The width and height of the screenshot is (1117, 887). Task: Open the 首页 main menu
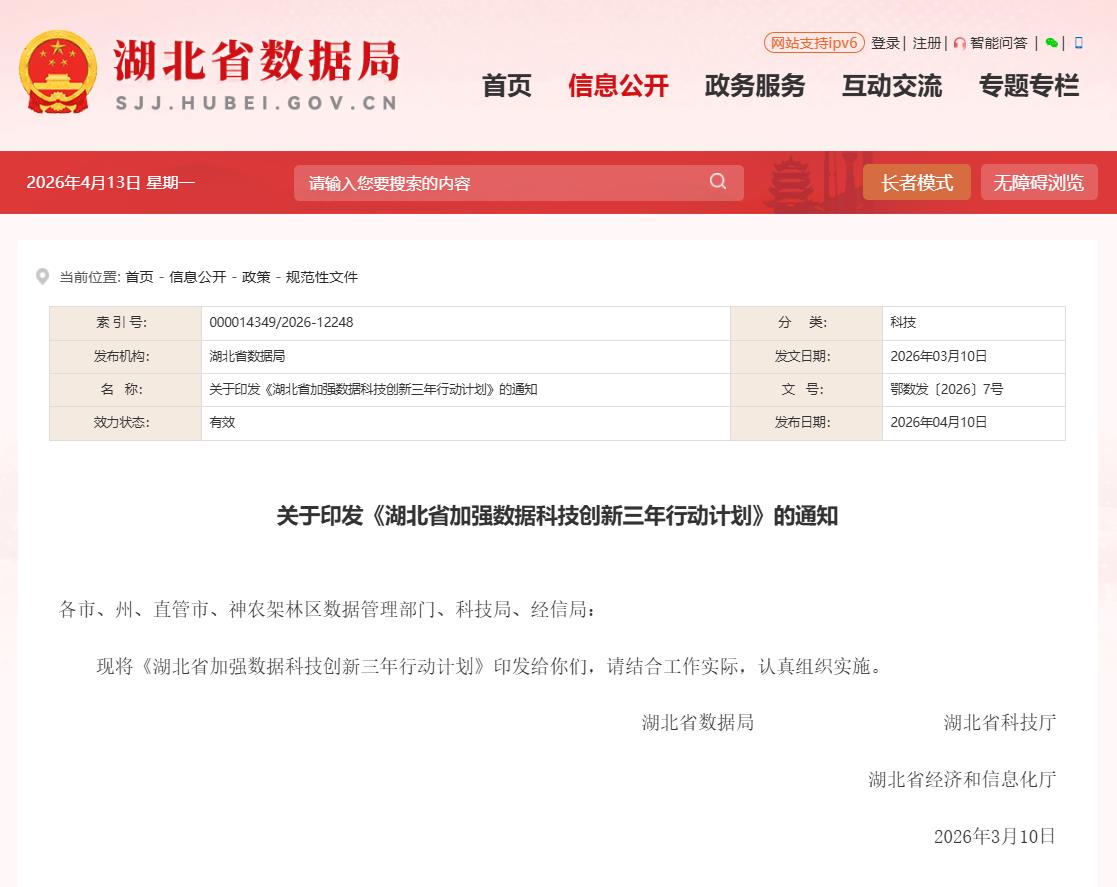click(x=507, y=86)
